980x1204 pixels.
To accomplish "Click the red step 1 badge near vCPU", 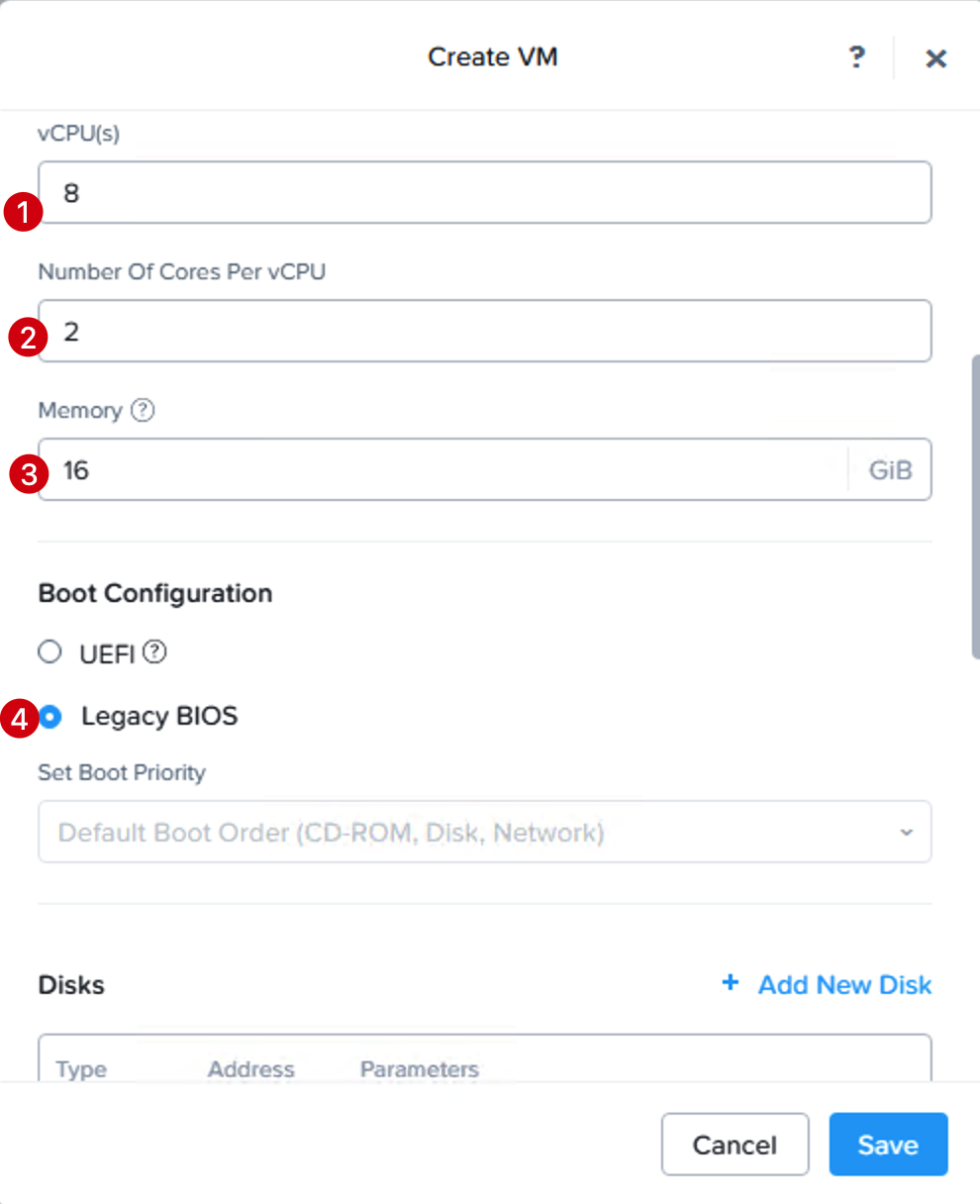I will click(x=23, y=211).
